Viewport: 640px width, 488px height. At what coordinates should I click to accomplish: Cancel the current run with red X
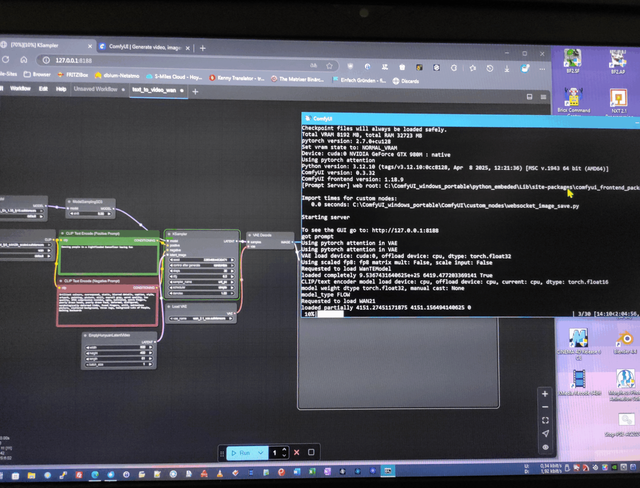(x=297, y=452)
